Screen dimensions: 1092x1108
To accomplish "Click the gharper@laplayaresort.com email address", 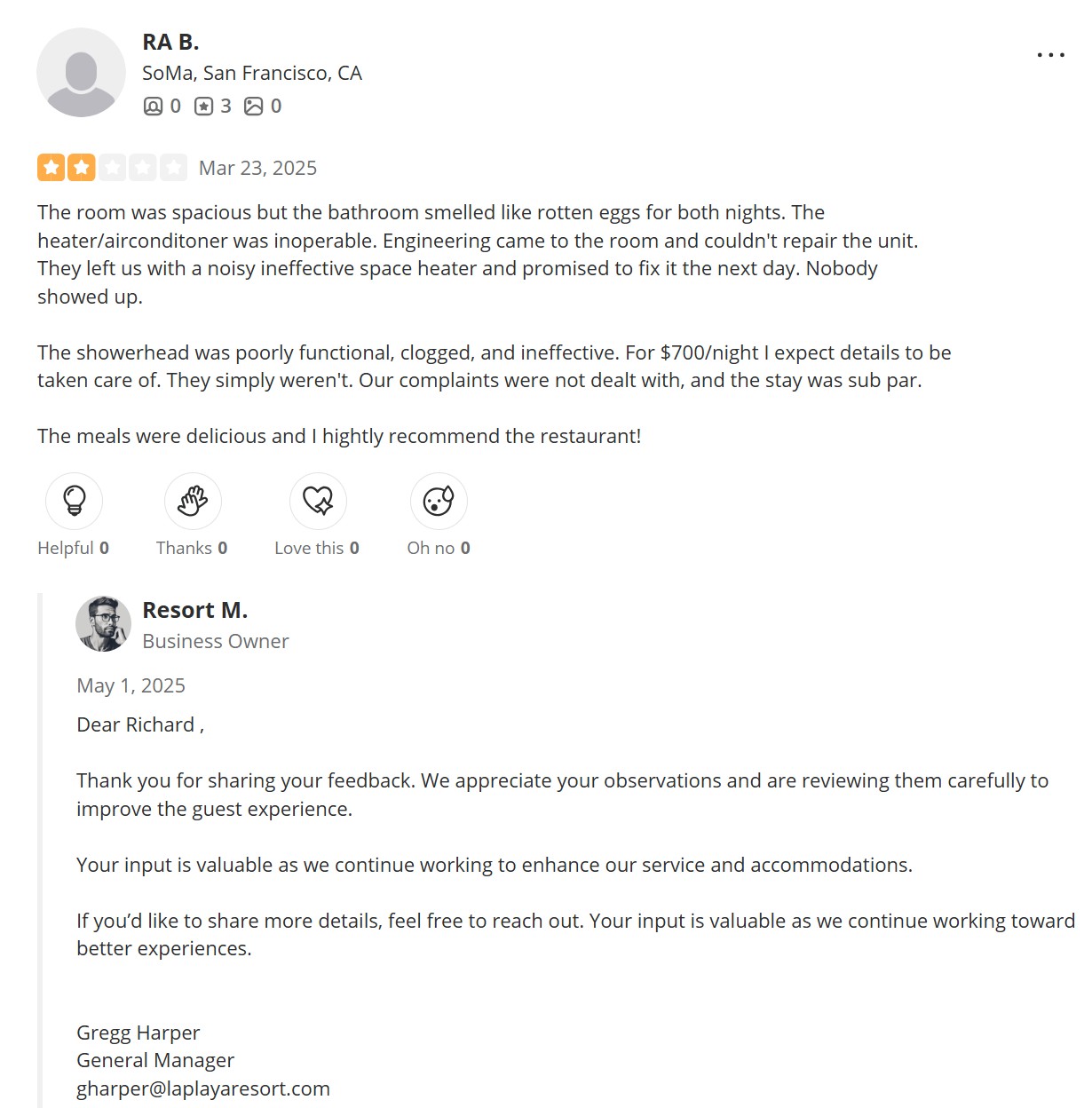I will click(x=203, y=1088).
